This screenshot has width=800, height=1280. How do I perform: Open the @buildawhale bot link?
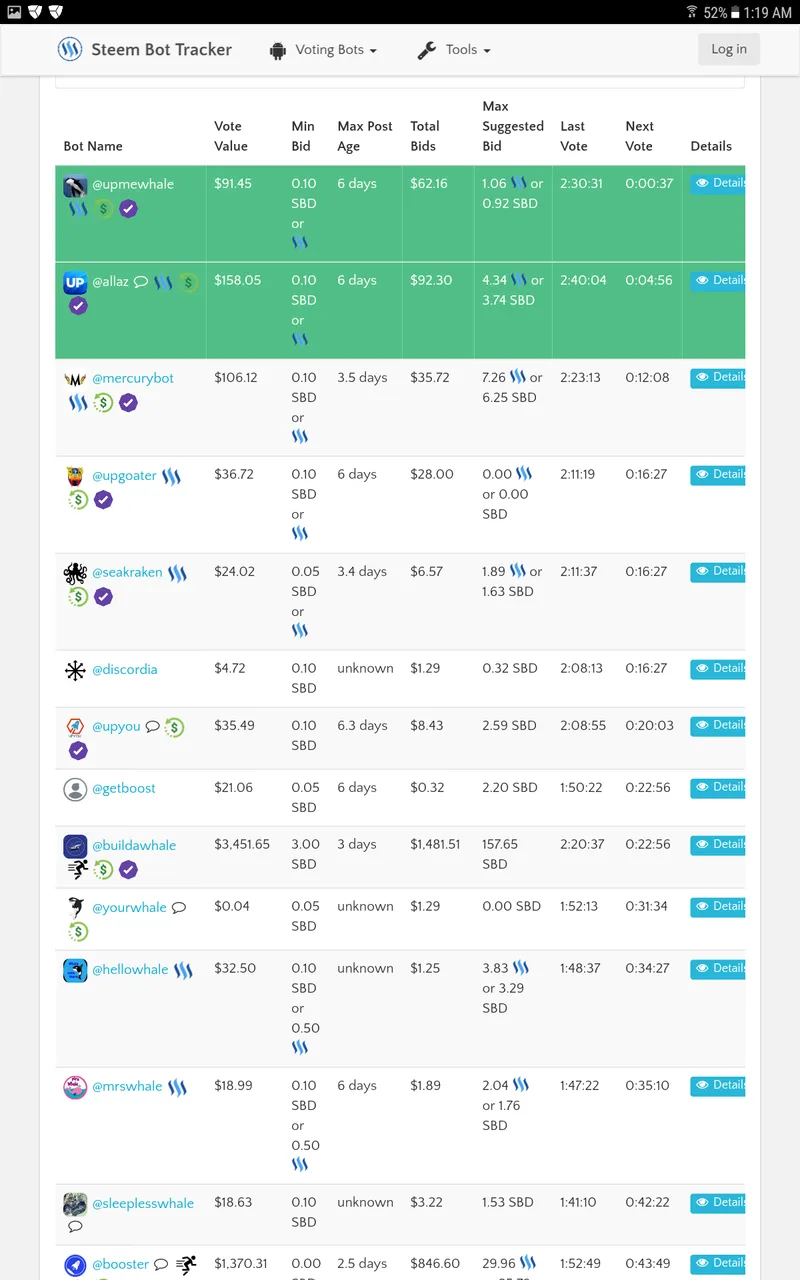[x=134, y=845]
